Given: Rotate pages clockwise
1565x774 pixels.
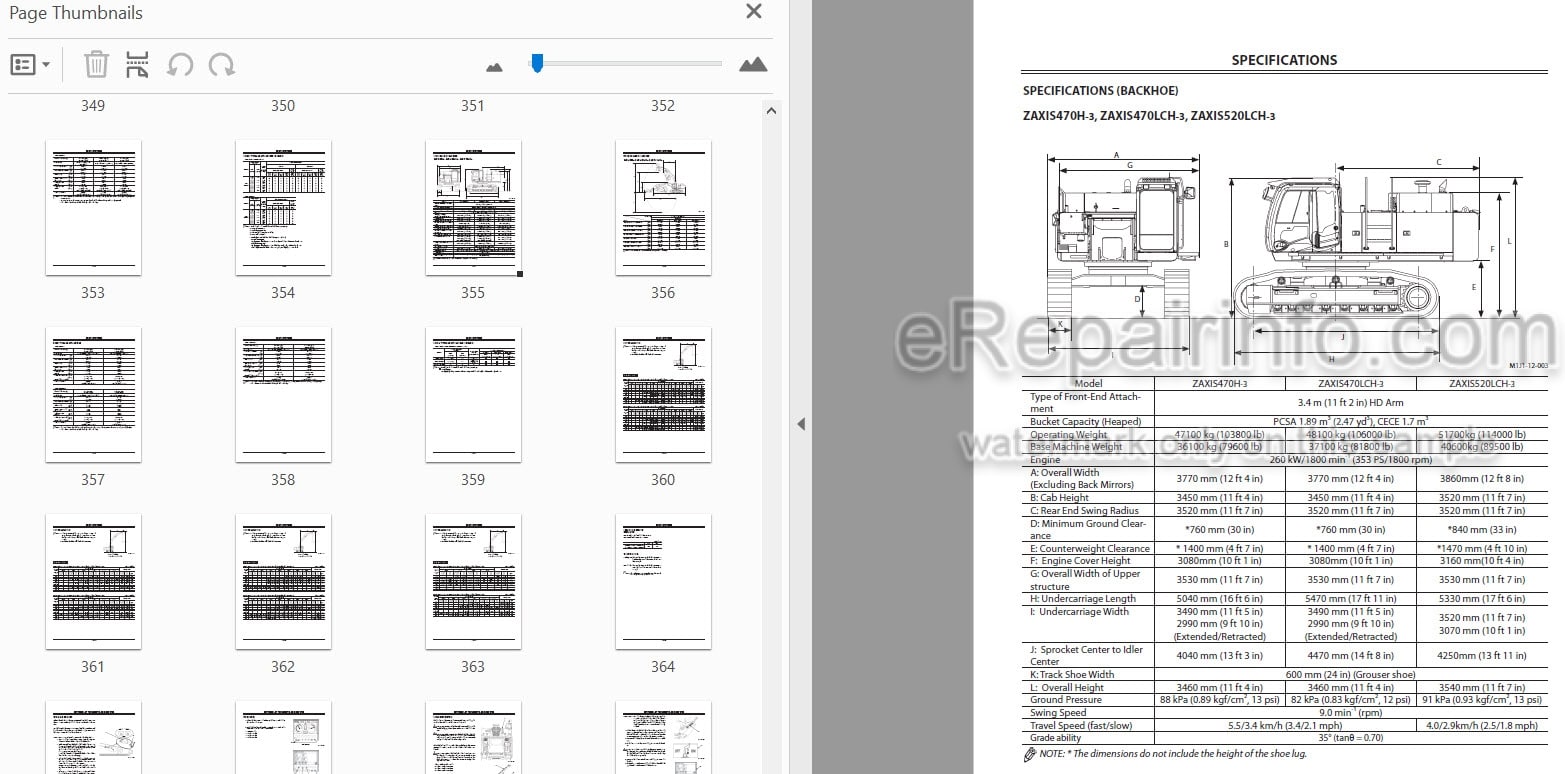Looking at the screenshot, I should (x=222, y=65).
